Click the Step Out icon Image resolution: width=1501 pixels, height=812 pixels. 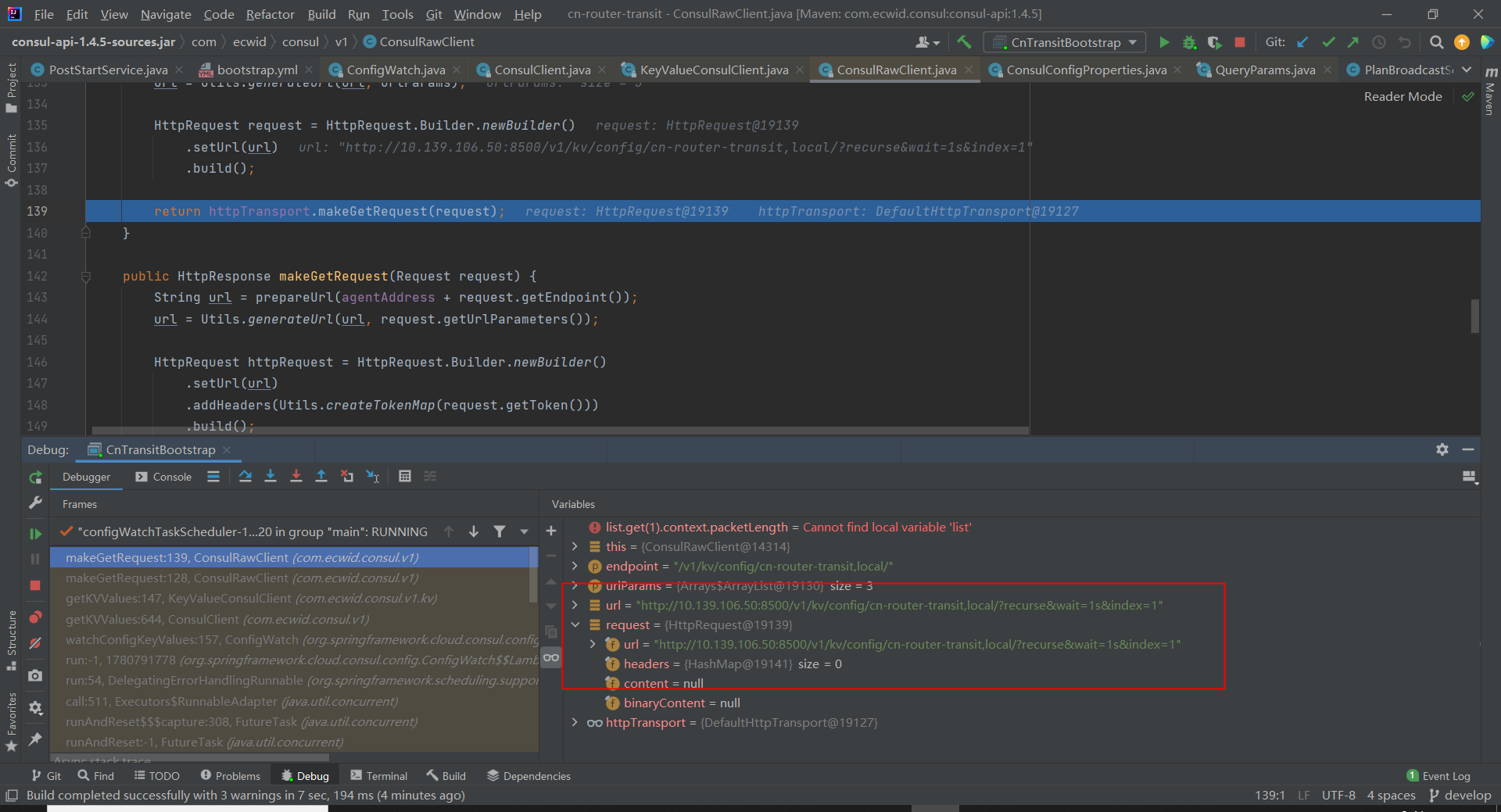(321, 477)
